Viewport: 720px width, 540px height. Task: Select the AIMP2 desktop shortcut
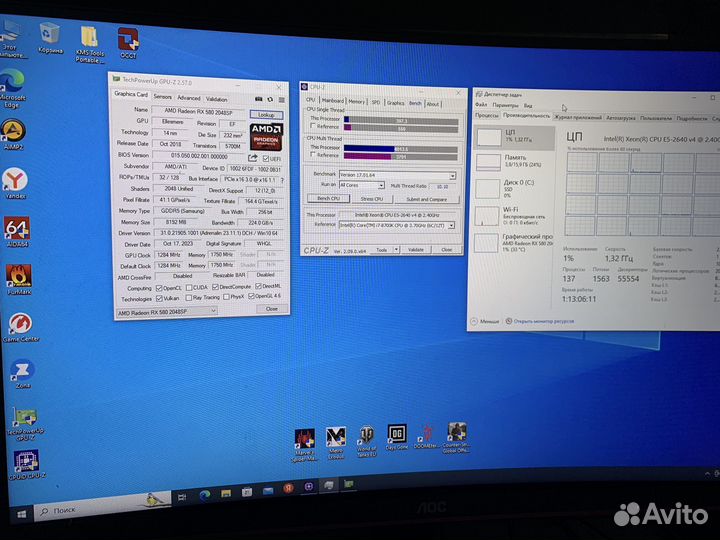point(13,134)
